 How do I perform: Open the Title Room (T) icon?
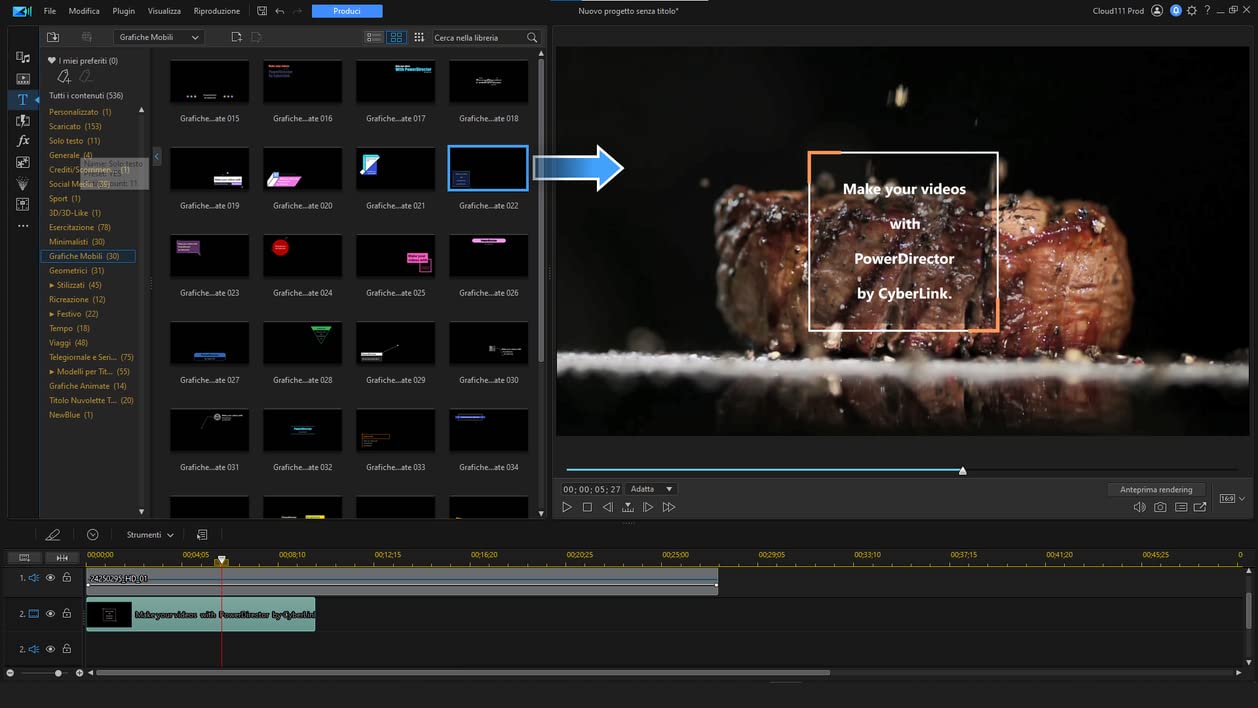(x=22, y=100)
